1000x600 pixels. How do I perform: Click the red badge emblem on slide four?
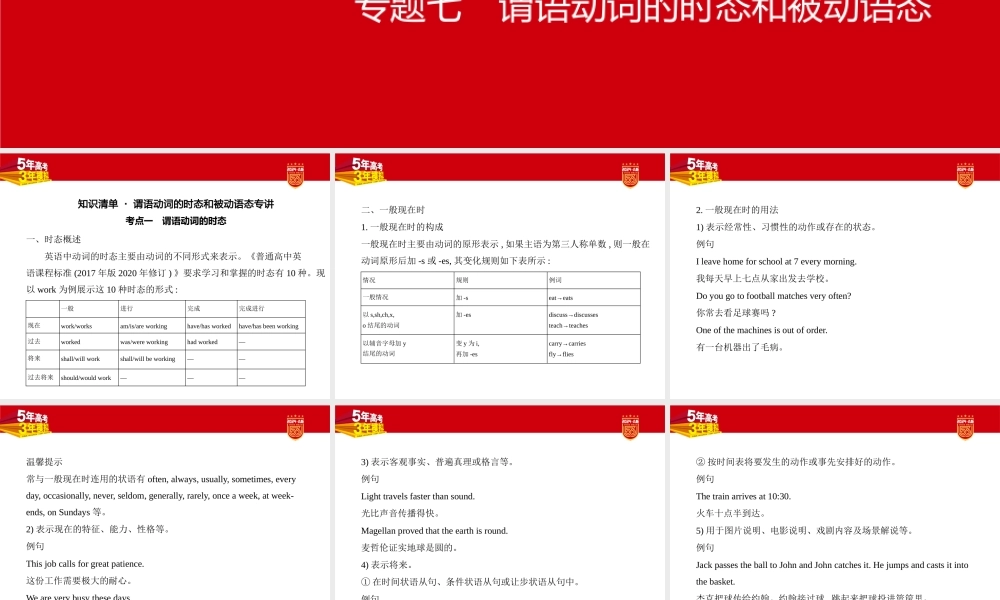click(295, 424)
